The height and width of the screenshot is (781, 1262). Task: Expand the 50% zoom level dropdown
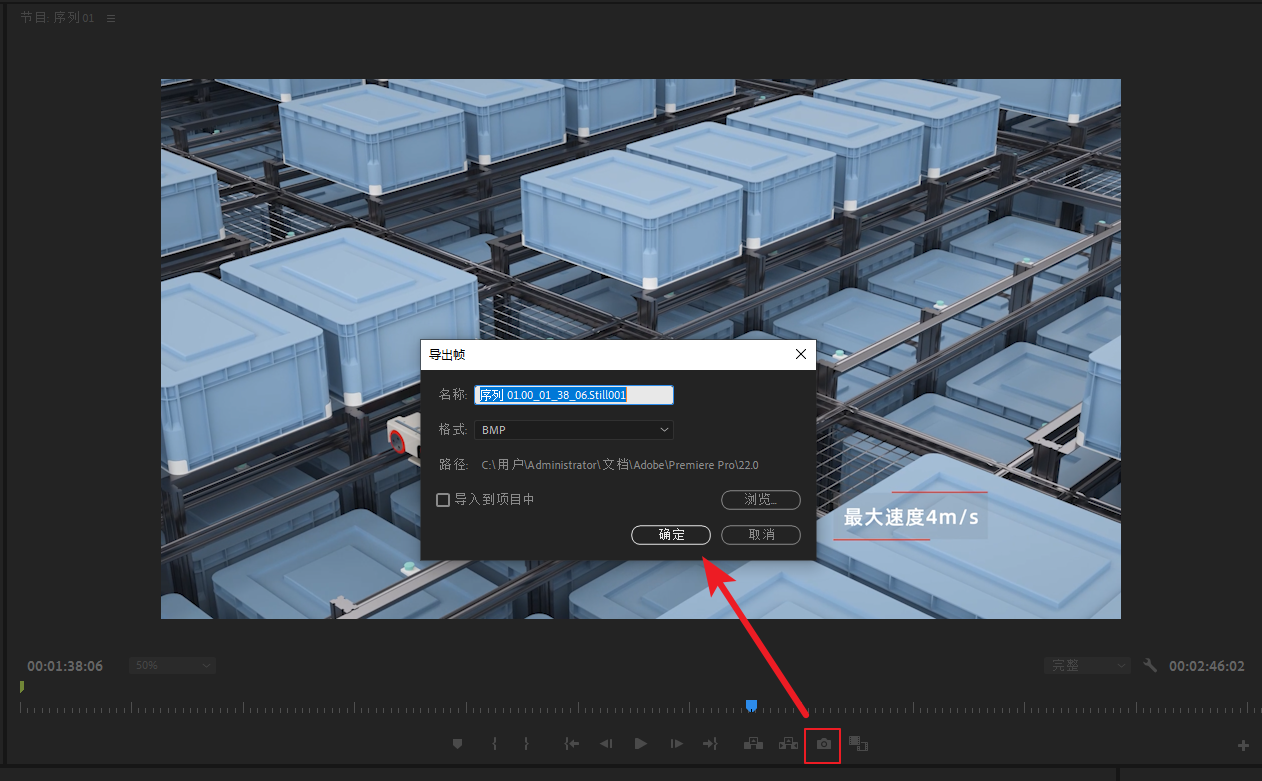coord(172,666)
